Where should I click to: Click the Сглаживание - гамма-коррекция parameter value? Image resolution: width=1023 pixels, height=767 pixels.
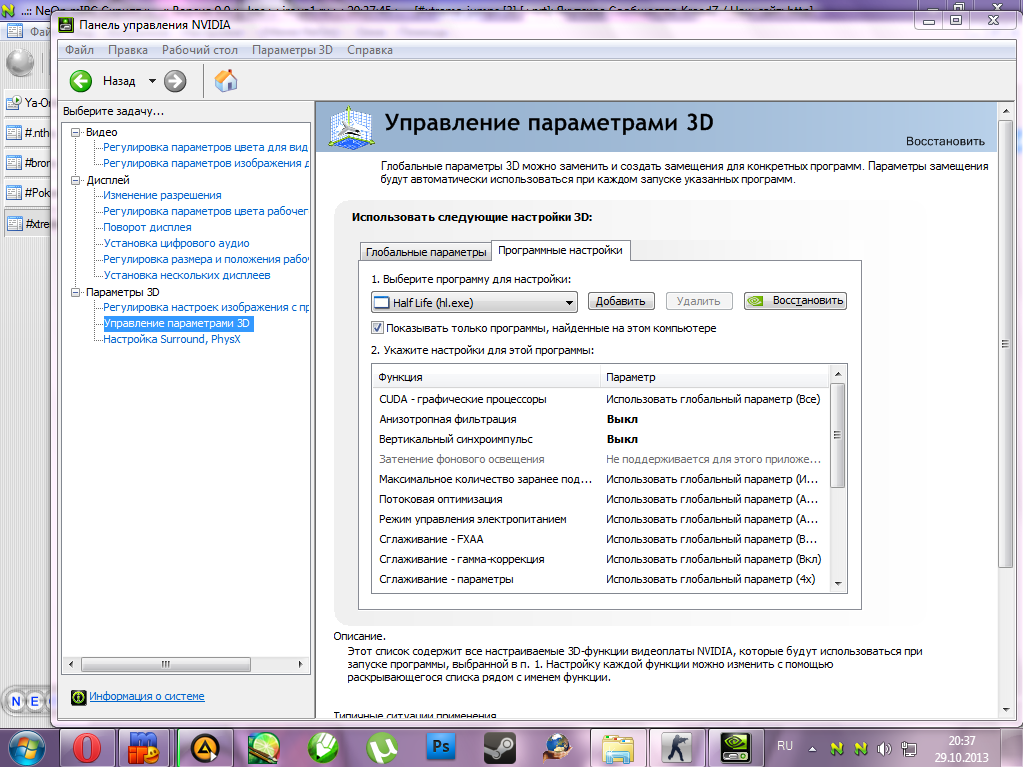714,560
